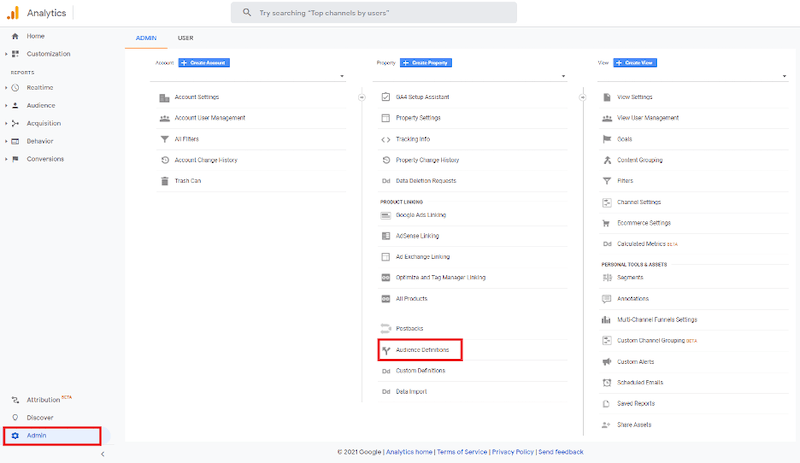The width and height of the screenshot is (800, 463).
Task: Click the Trash Can icon
Action: coord(164,181)
